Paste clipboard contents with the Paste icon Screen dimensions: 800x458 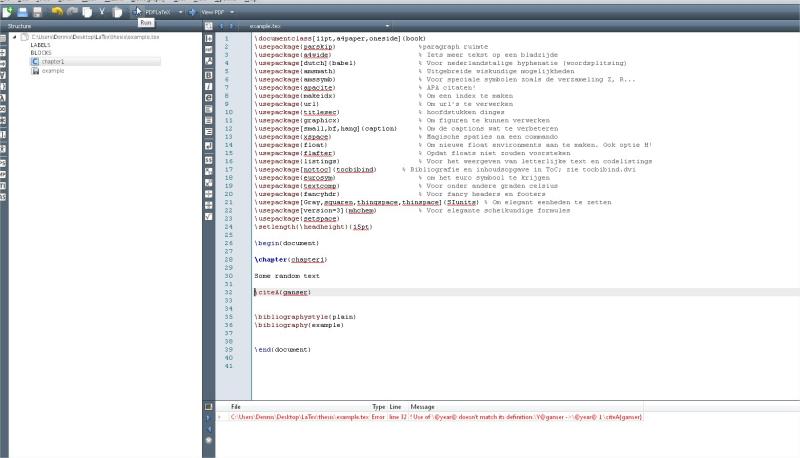tap(117, 11)
